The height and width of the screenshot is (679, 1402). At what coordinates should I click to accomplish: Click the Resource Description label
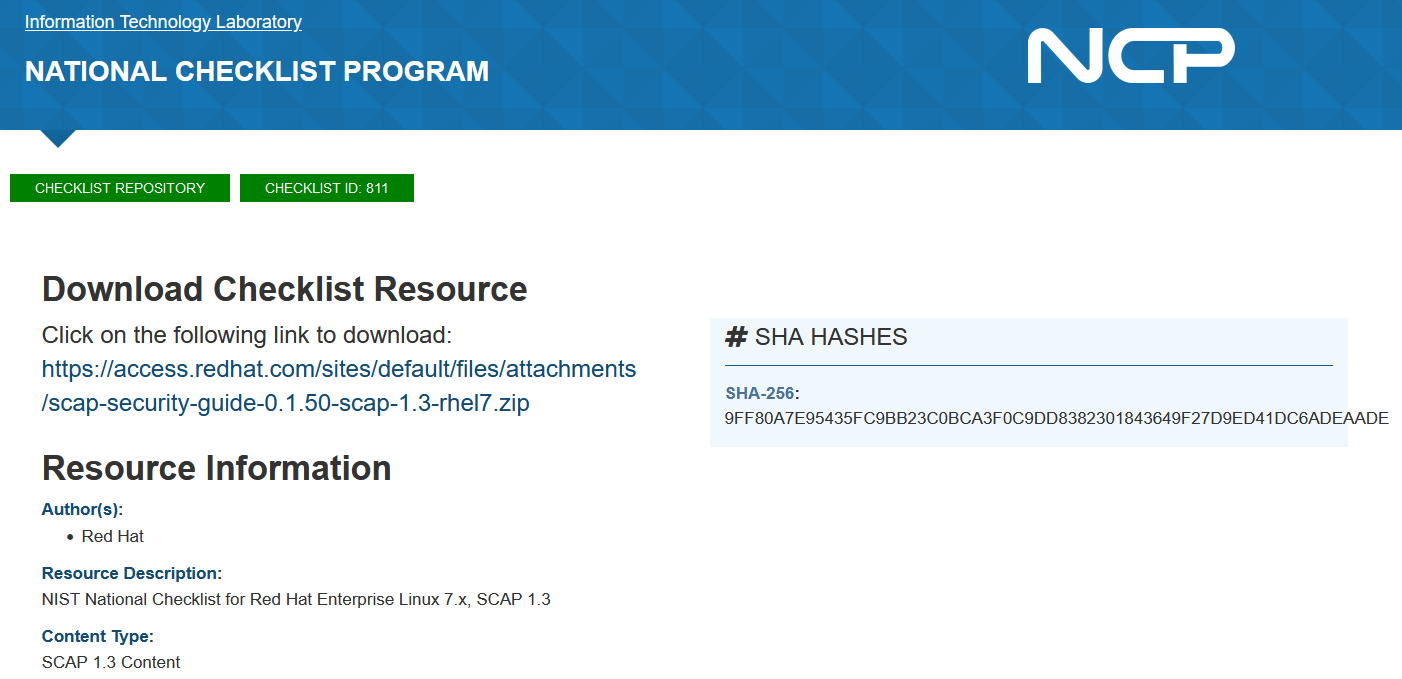click(131, 574)
